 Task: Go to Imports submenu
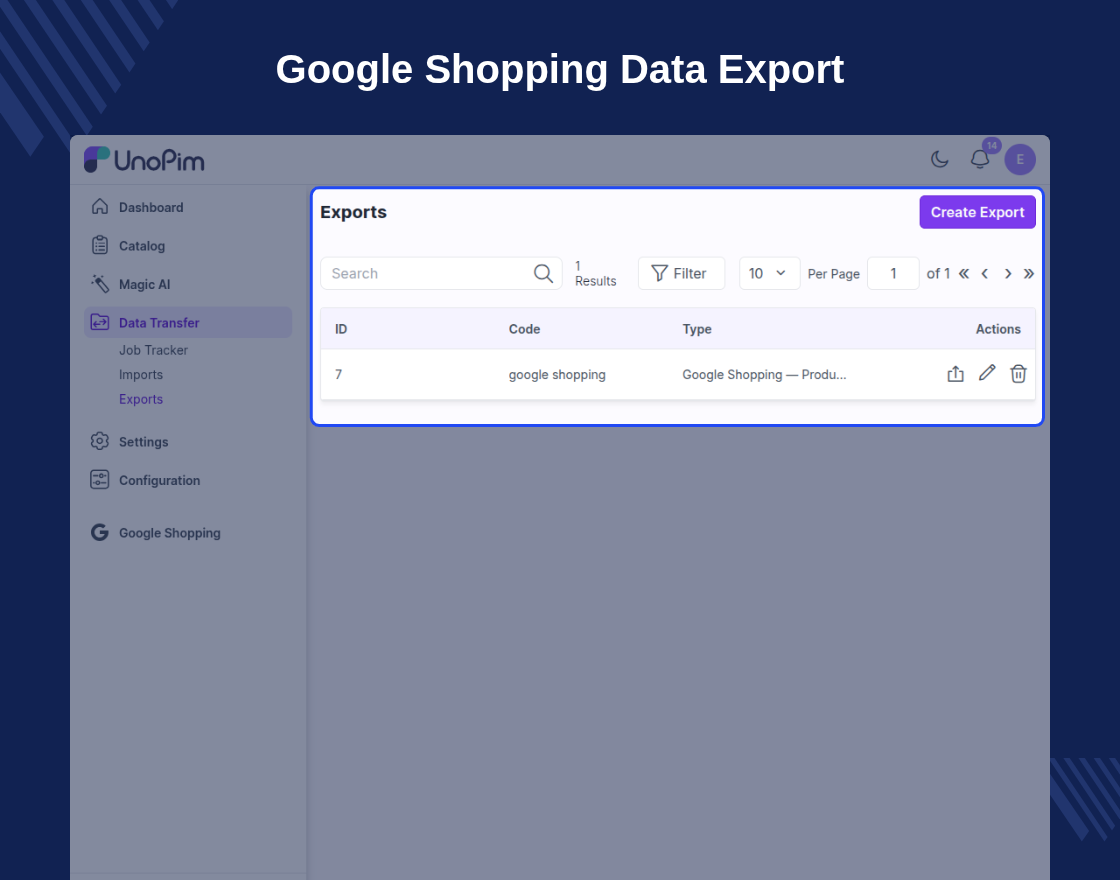coord(141,374)
